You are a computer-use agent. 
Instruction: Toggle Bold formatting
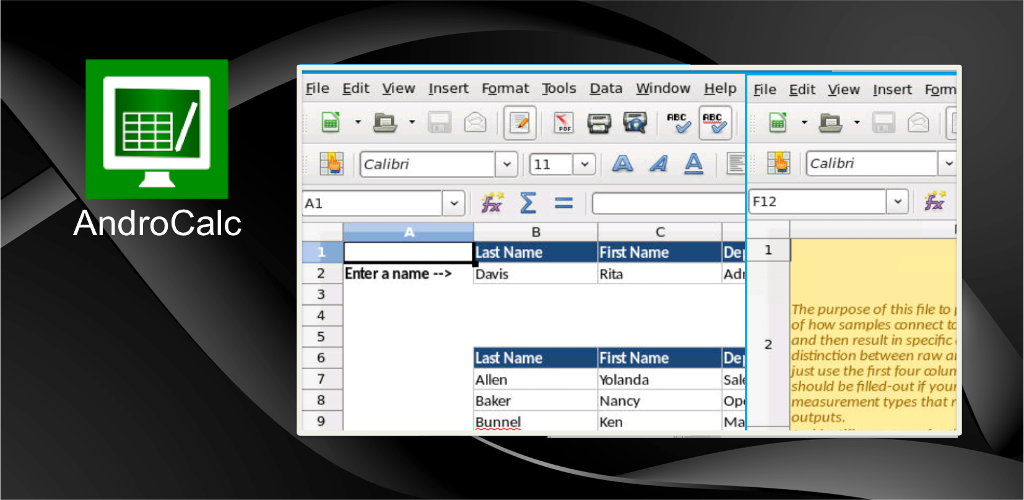point(622,164)
